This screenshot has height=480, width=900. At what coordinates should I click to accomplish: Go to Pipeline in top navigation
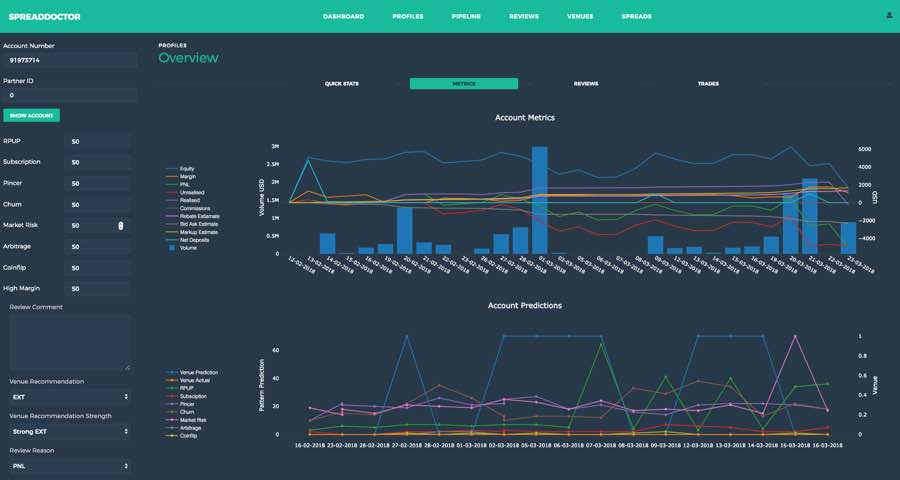click(x=465, y=17)
